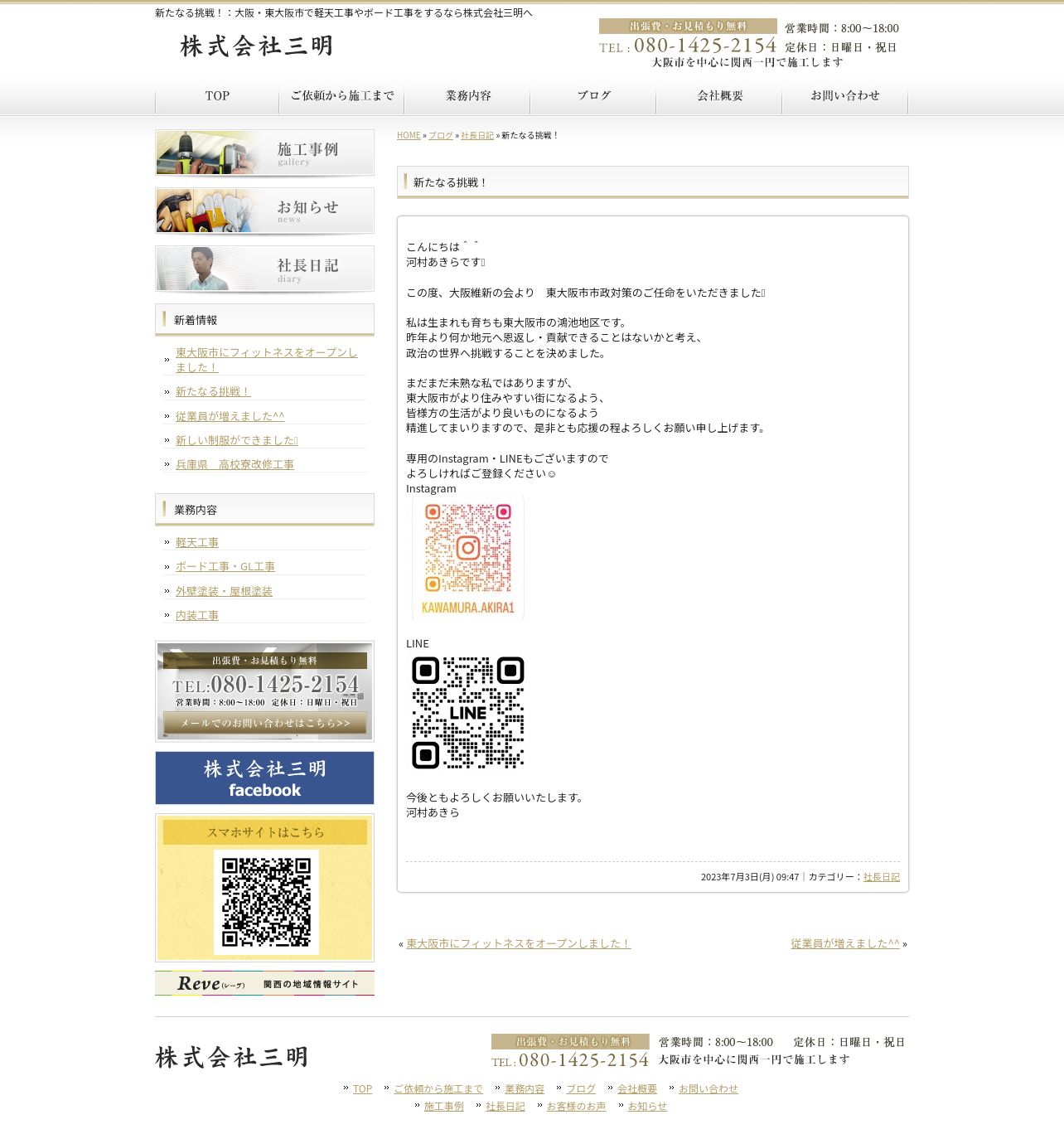
Task: Open 従業員が増えました^^ in the sidebar 新着情報 list
Action: coord(230,416)
